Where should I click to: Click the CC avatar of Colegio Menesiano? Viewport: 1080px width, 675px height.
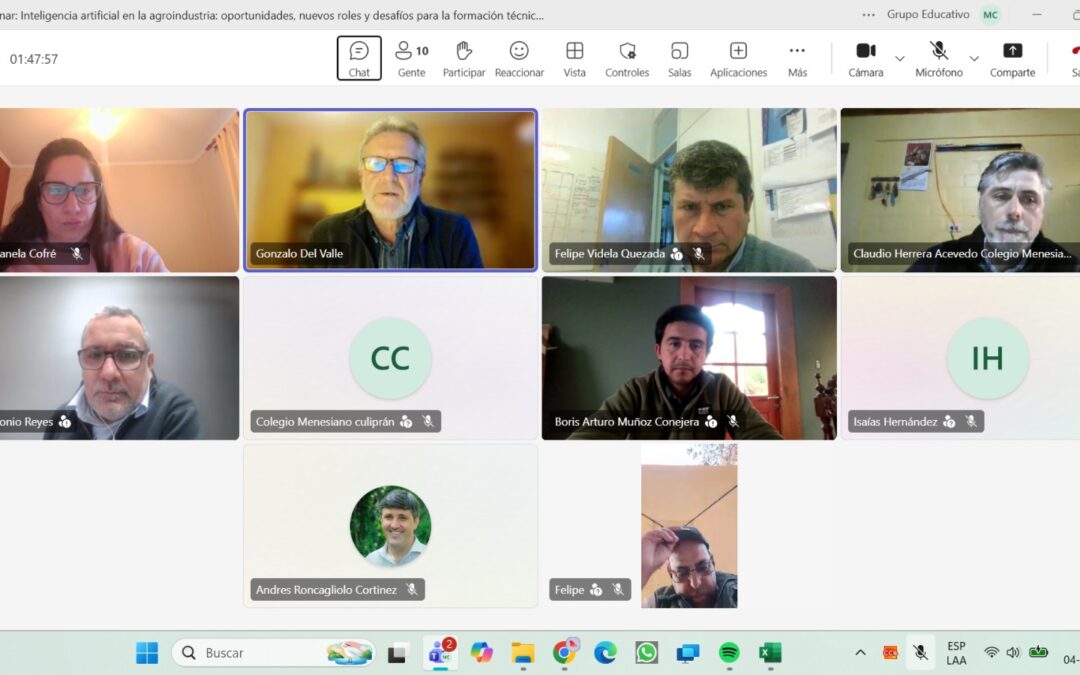[x=391, y=358]
